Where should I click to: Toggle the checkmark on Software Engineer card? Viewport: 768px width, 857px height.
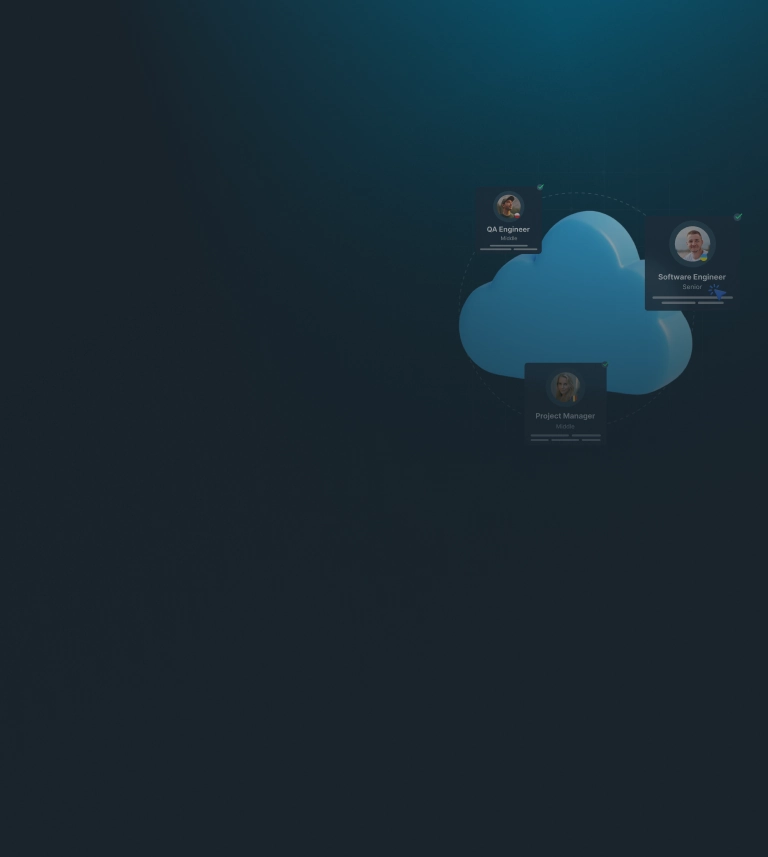[738, 216]
